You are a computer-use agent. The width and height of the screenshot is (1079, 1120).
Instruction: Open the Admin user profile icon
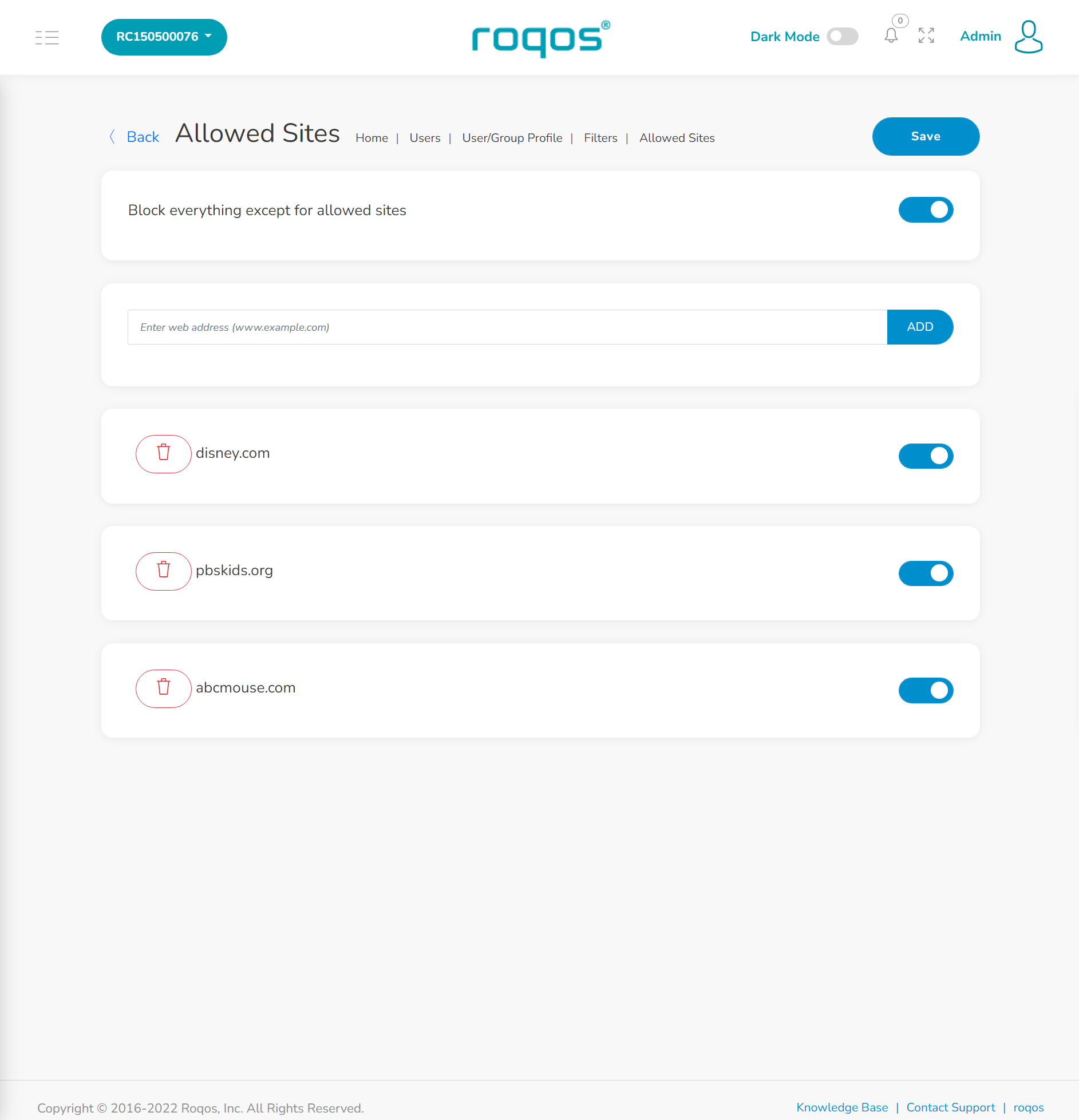point(1028,37)
